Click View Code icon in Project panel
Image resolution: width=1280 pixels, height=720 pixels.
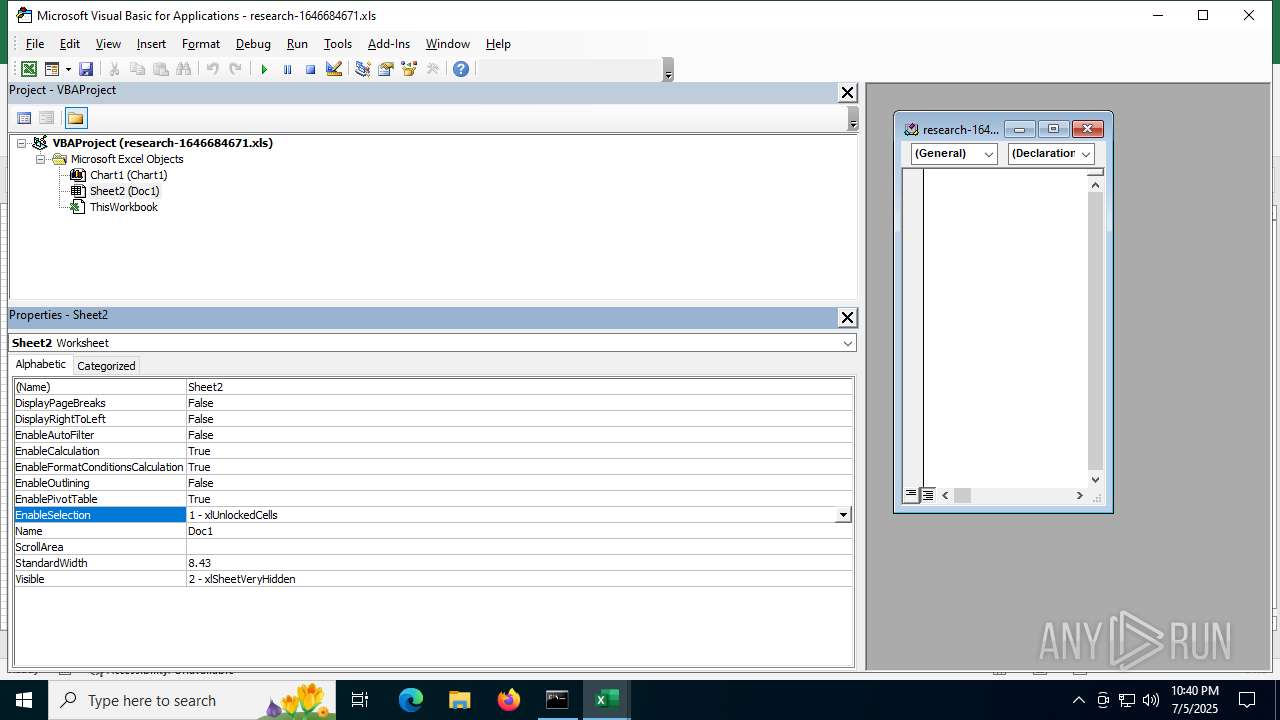pyautogui.click(x=24, y=118)
